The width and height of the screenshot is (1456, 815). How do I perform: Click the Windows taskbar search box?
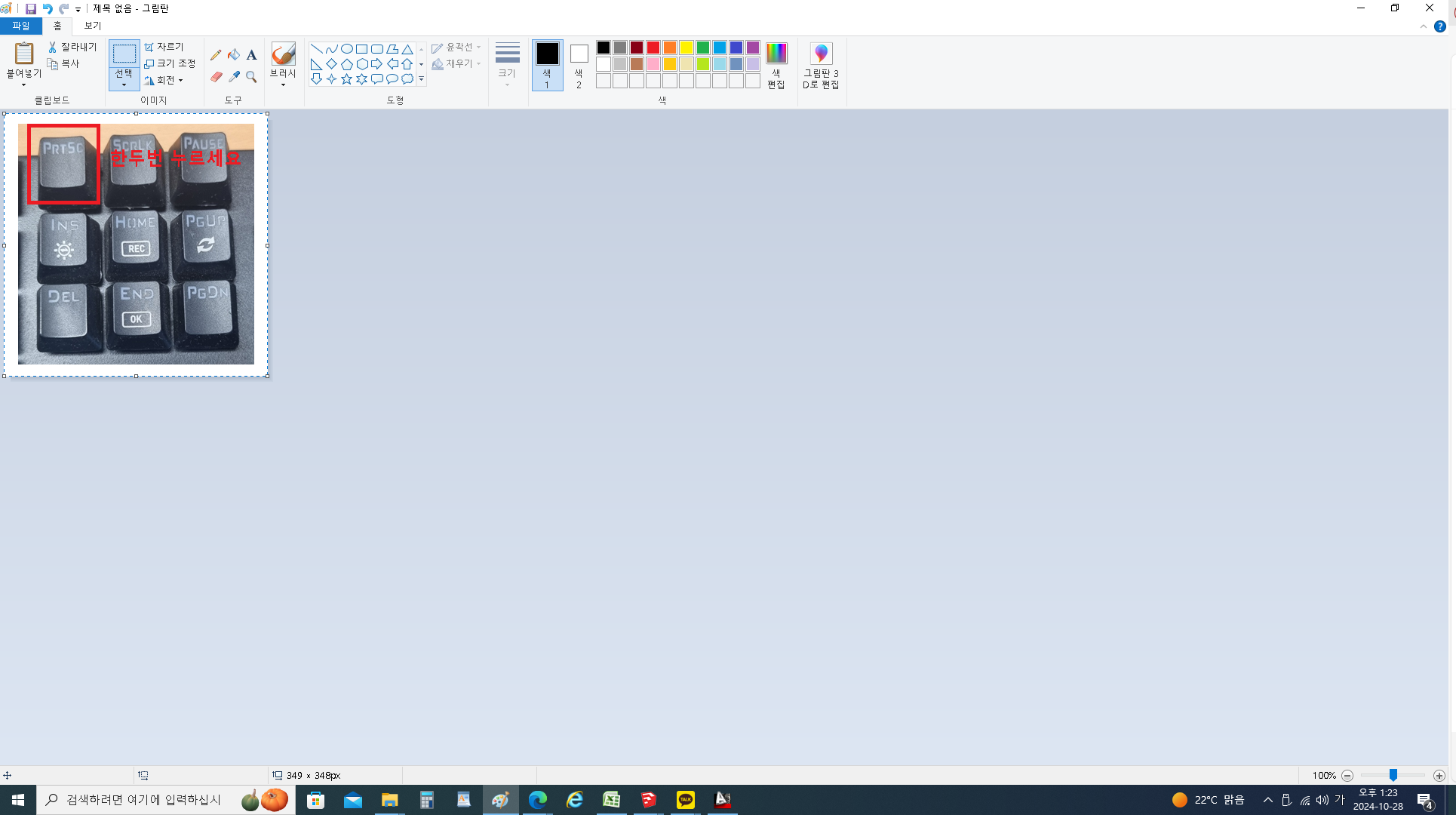(143, 799)
